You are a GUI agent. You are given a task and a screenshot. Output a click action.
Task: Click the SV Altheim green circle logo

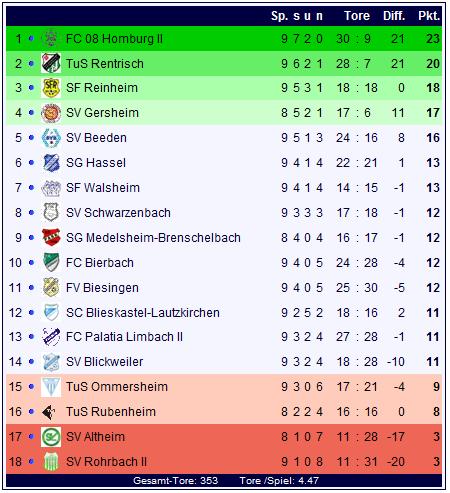(x=51, y=437)
